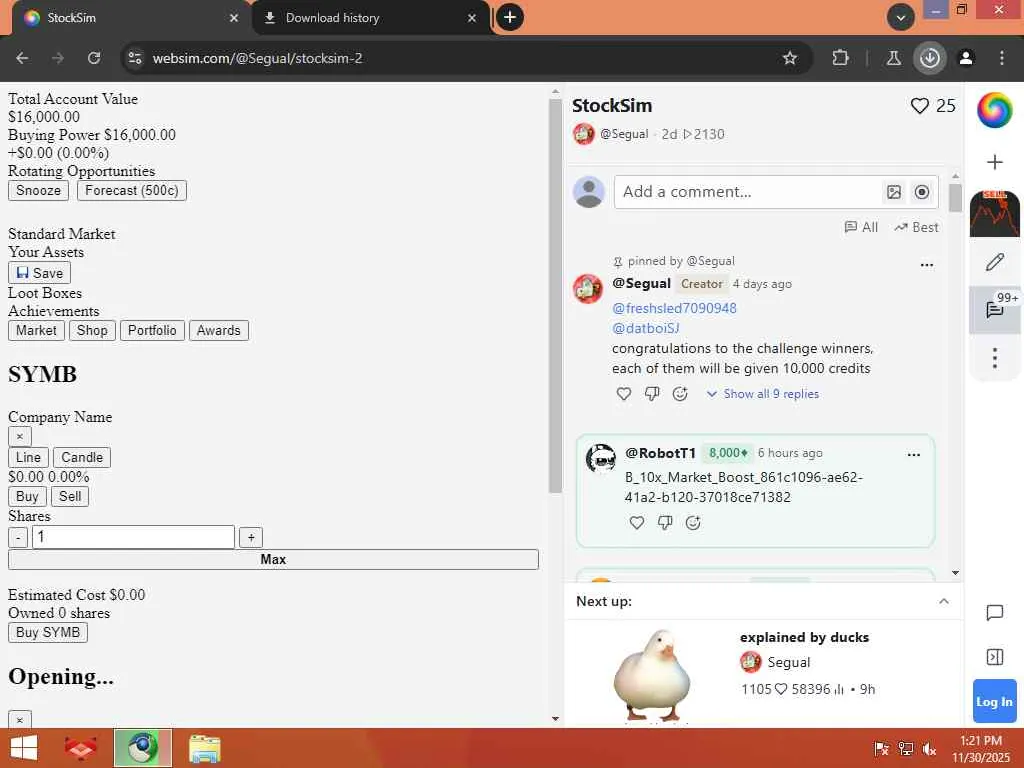Click the Shares quantity input
Viewport: 1024px width, 768px height.
pyautogui.click(x=133, y=537)
